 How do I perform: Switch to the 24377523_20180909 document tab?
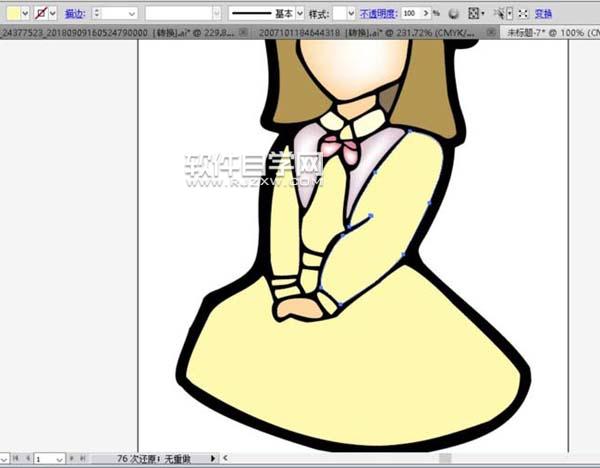(118, 33)
